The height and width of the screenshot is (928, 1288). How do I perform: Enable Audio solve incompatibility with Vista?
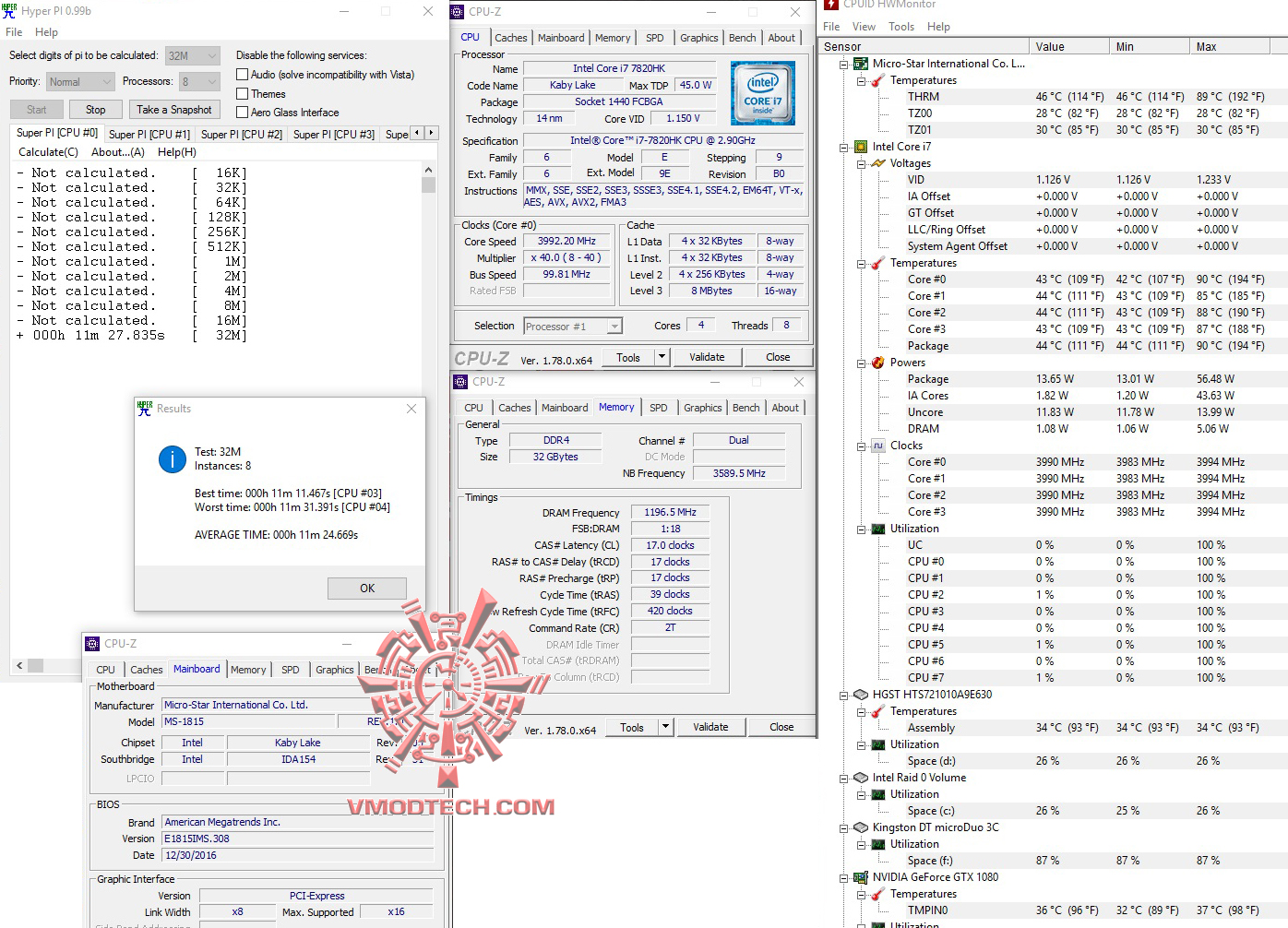(x=241, y=74)
